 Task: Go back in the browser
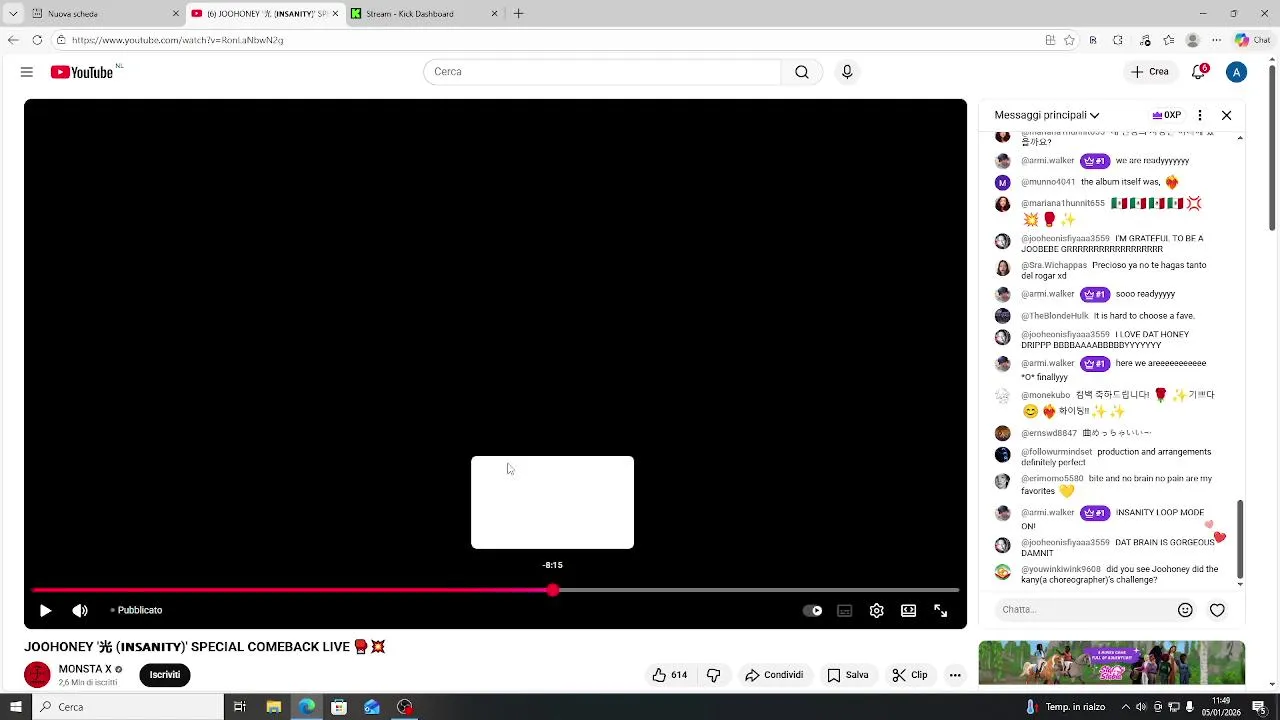13,40
